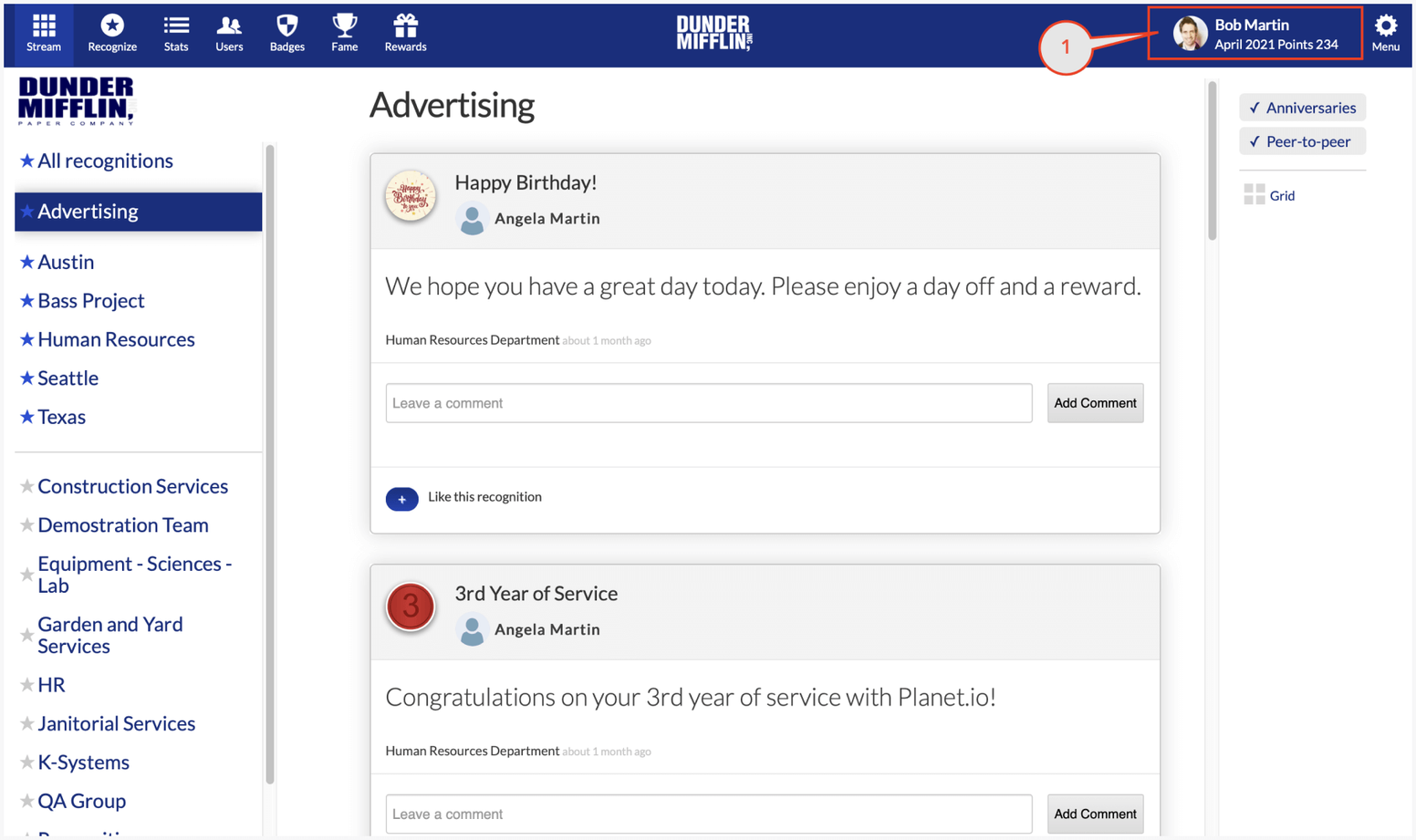Select All recognitions in sidebar
The image size is (1416, 840).
[105, 161]
